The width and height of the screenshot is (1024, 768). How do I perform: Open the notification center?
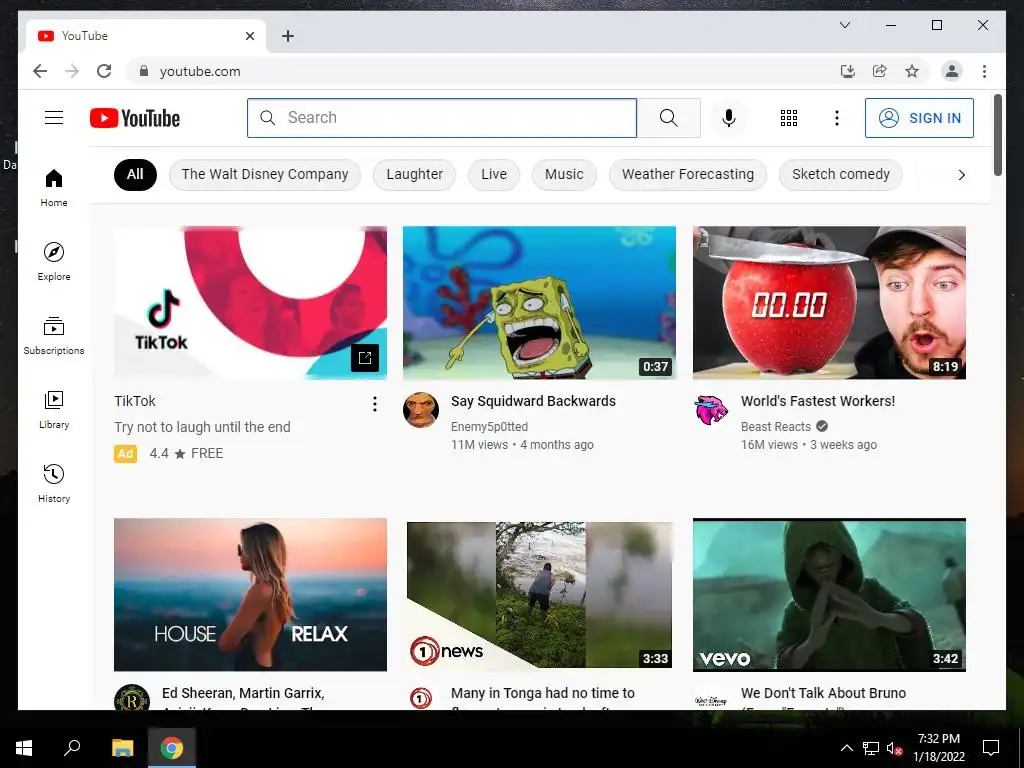point(991,748)
